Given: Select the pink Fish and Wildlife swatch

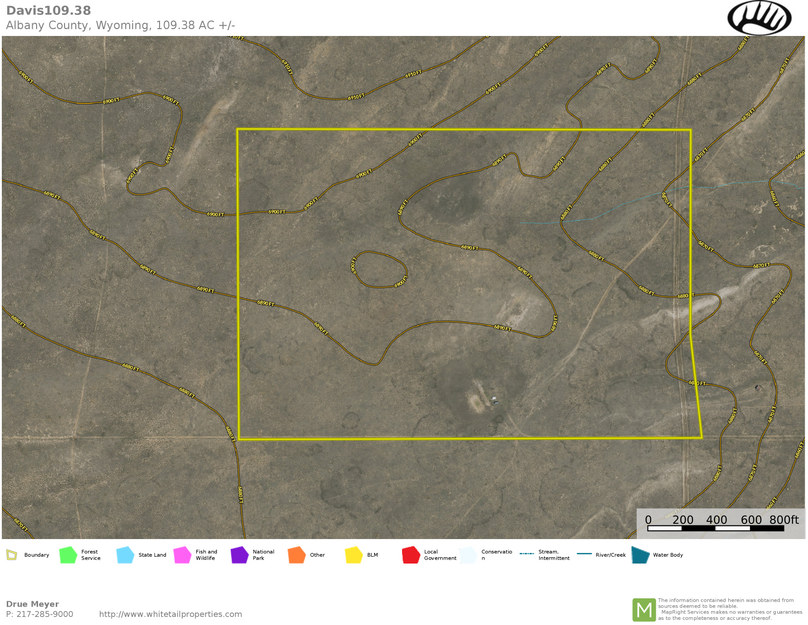Looking at the screenshot, I should coord(182,555).
